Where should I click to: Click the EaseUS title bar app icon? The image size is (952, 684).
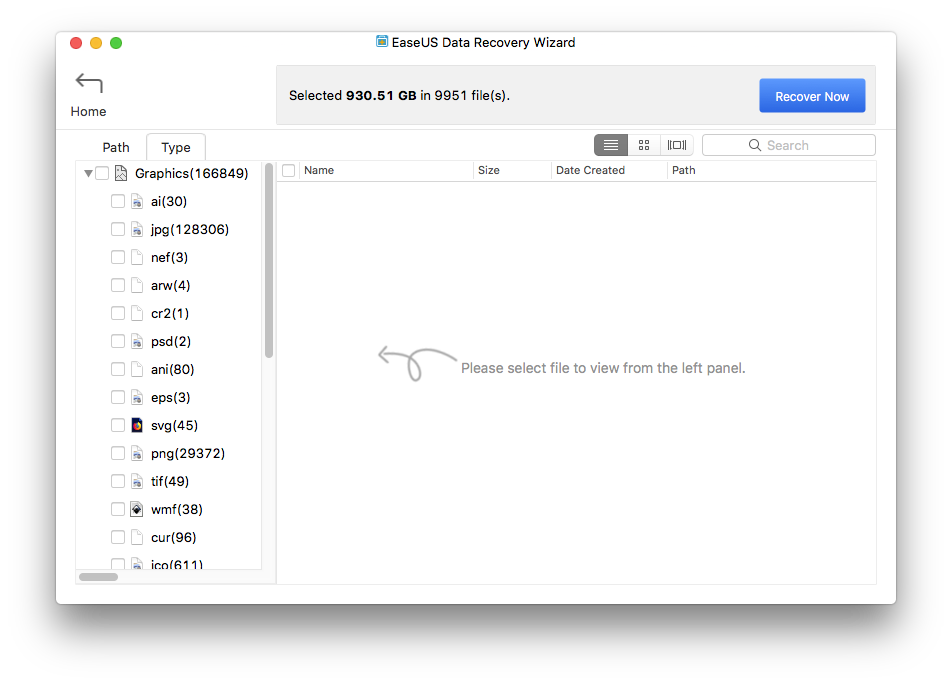pos(382,41)
